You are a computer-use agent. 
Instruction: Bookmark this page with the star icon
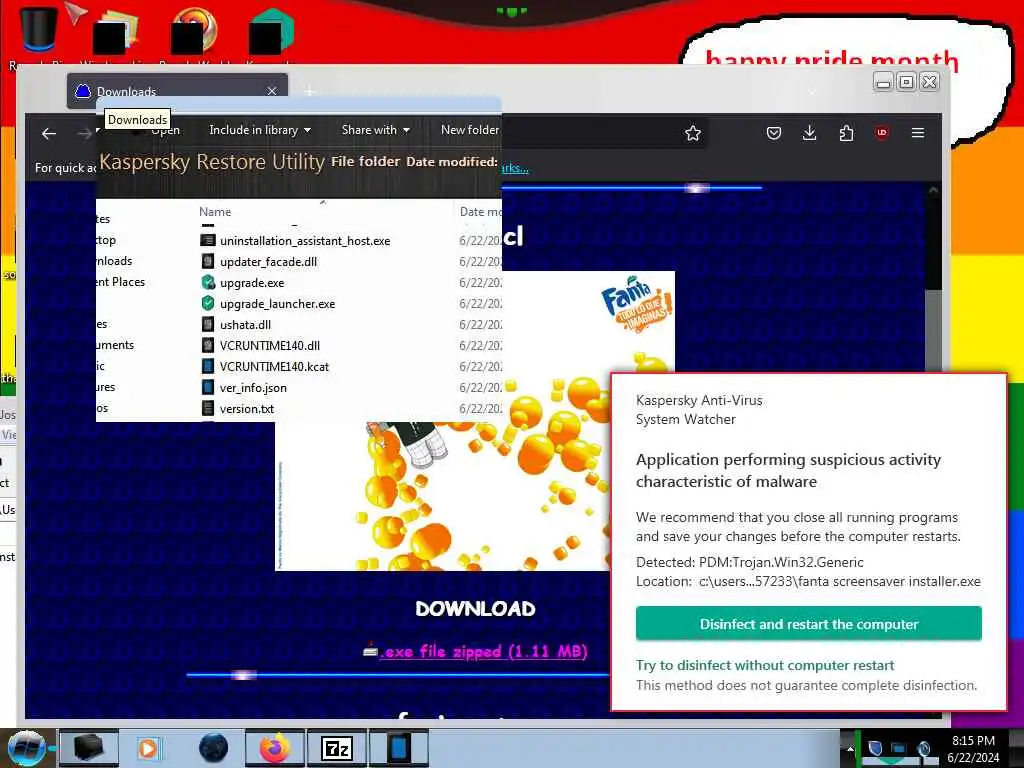tap(693, 133)
